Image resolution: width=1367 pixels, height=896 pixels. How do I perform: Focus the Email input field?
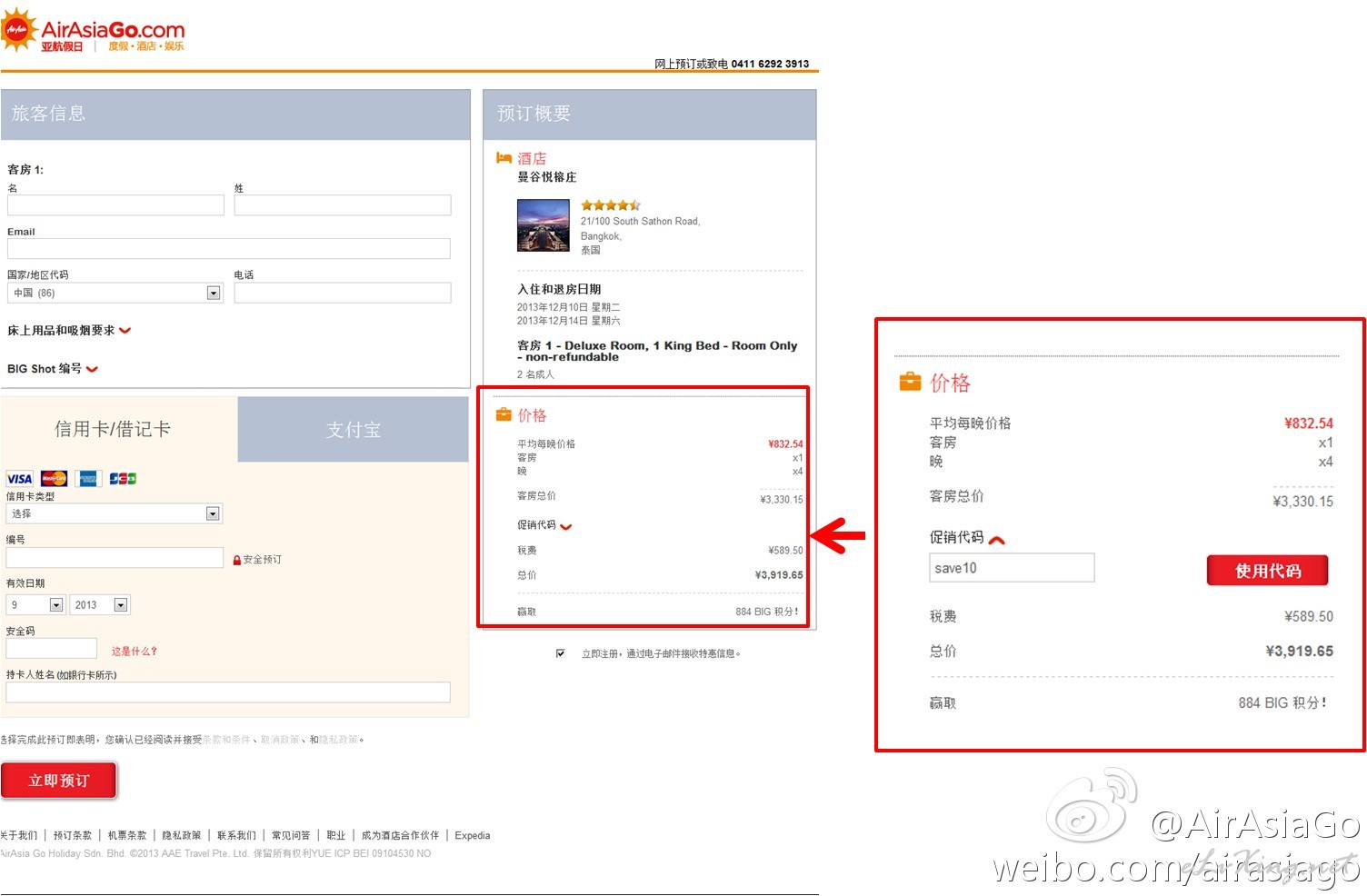click(229, 249)
